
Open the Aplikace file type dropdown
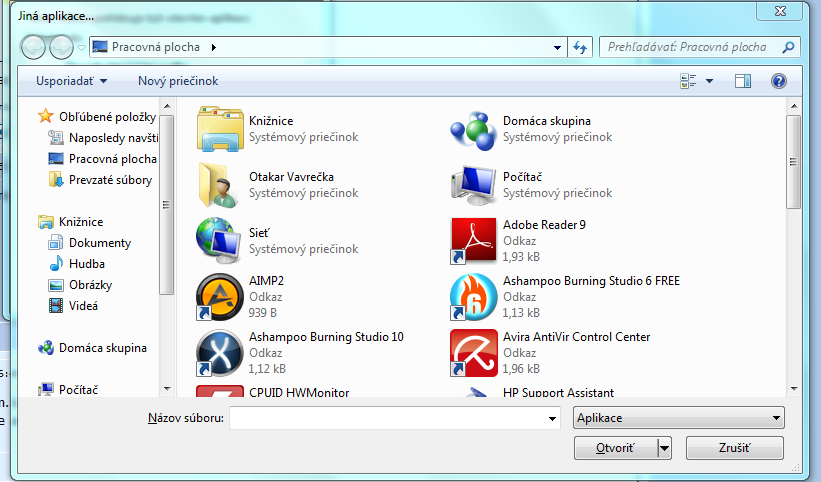679,418
